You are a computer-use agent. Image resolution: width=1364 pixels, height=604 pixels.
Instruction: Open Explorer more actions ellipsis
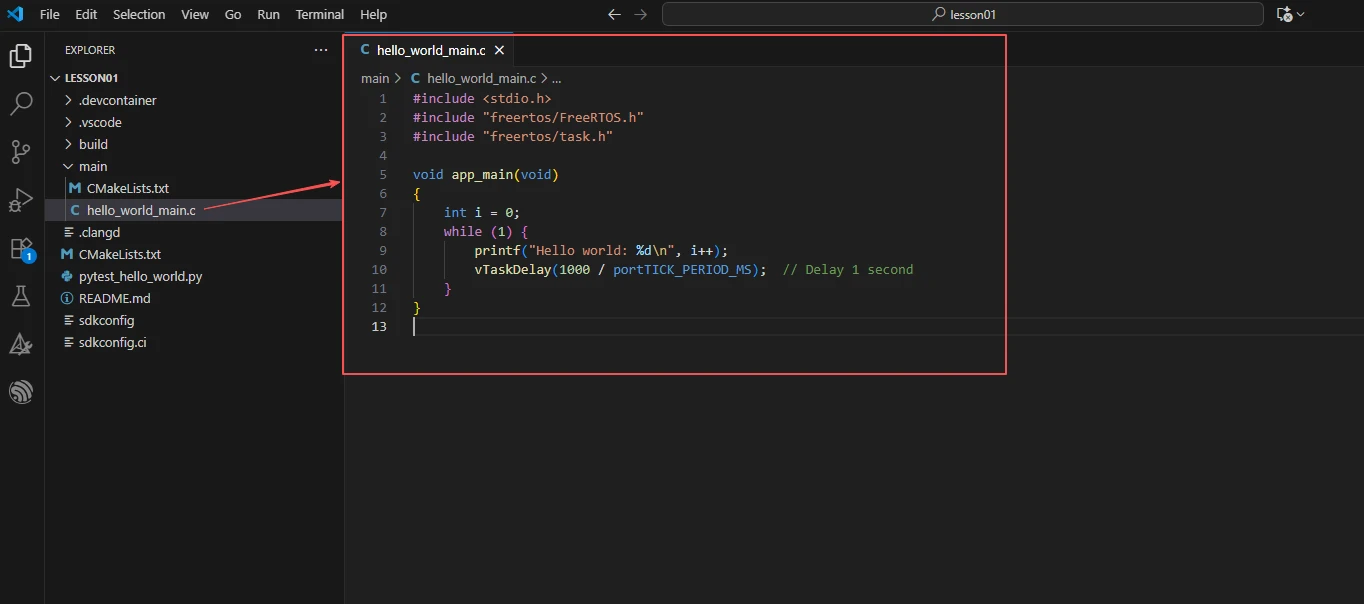click(320, 50)
